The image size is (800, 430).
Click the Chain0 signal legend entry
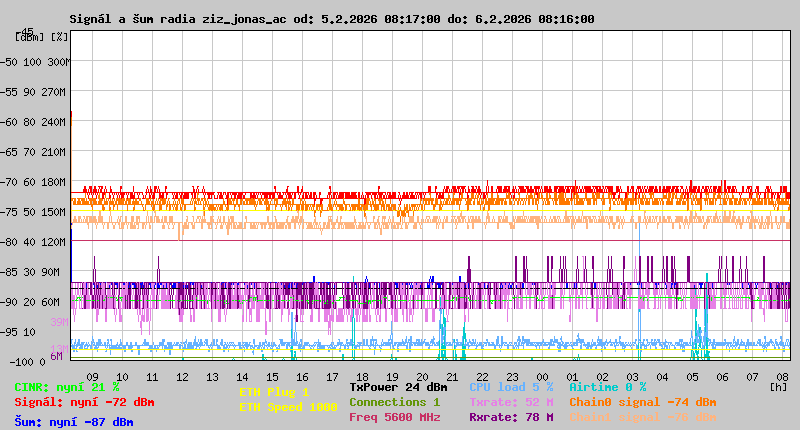[642, 402]
